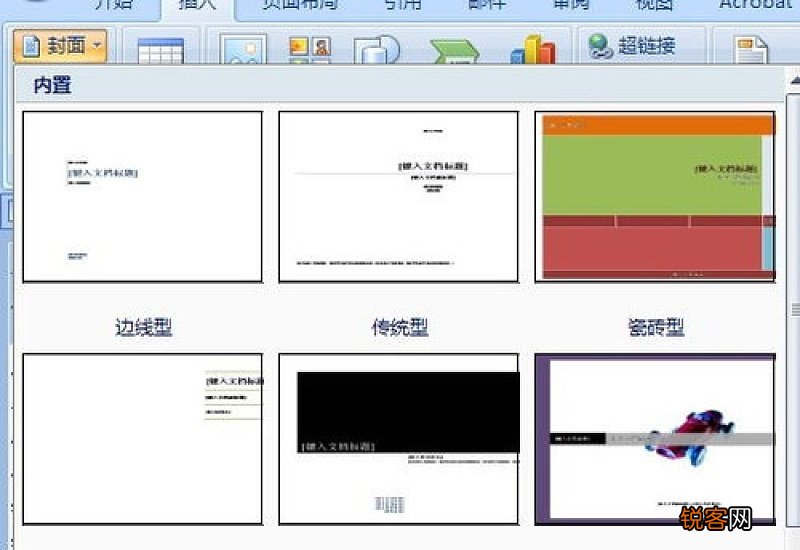Viewport: 800px width, 550px height.
Task: Insert a chart with the bar chart icon
Action: pyautogui.click(x=533, y=49)
